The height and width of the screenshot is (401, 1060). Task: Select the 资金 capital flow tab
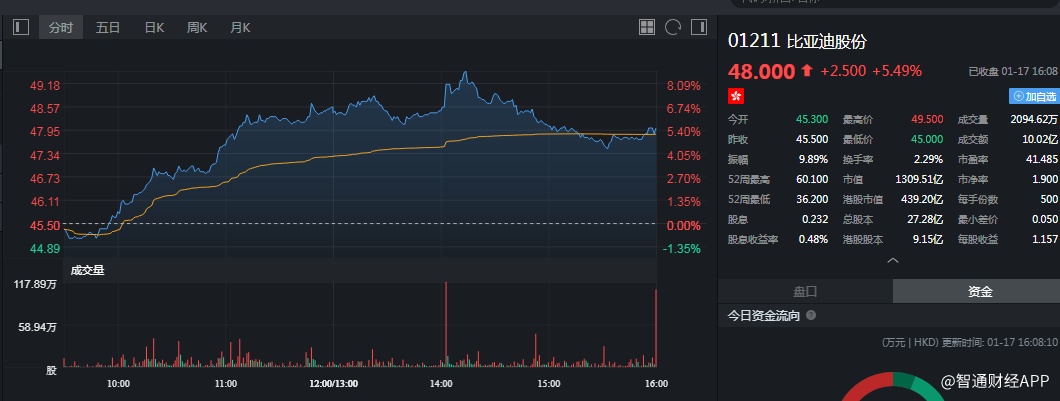tap(979, 291)
